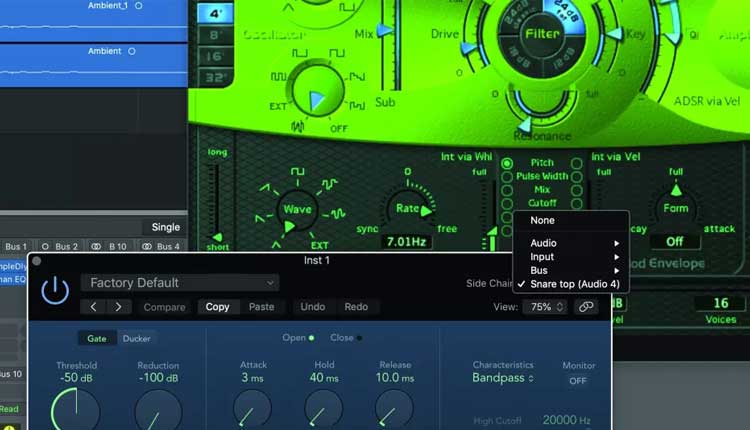Click the Attack knob
Image resolution: width=750 pixels, height=430 pixels.
(253, 409)
